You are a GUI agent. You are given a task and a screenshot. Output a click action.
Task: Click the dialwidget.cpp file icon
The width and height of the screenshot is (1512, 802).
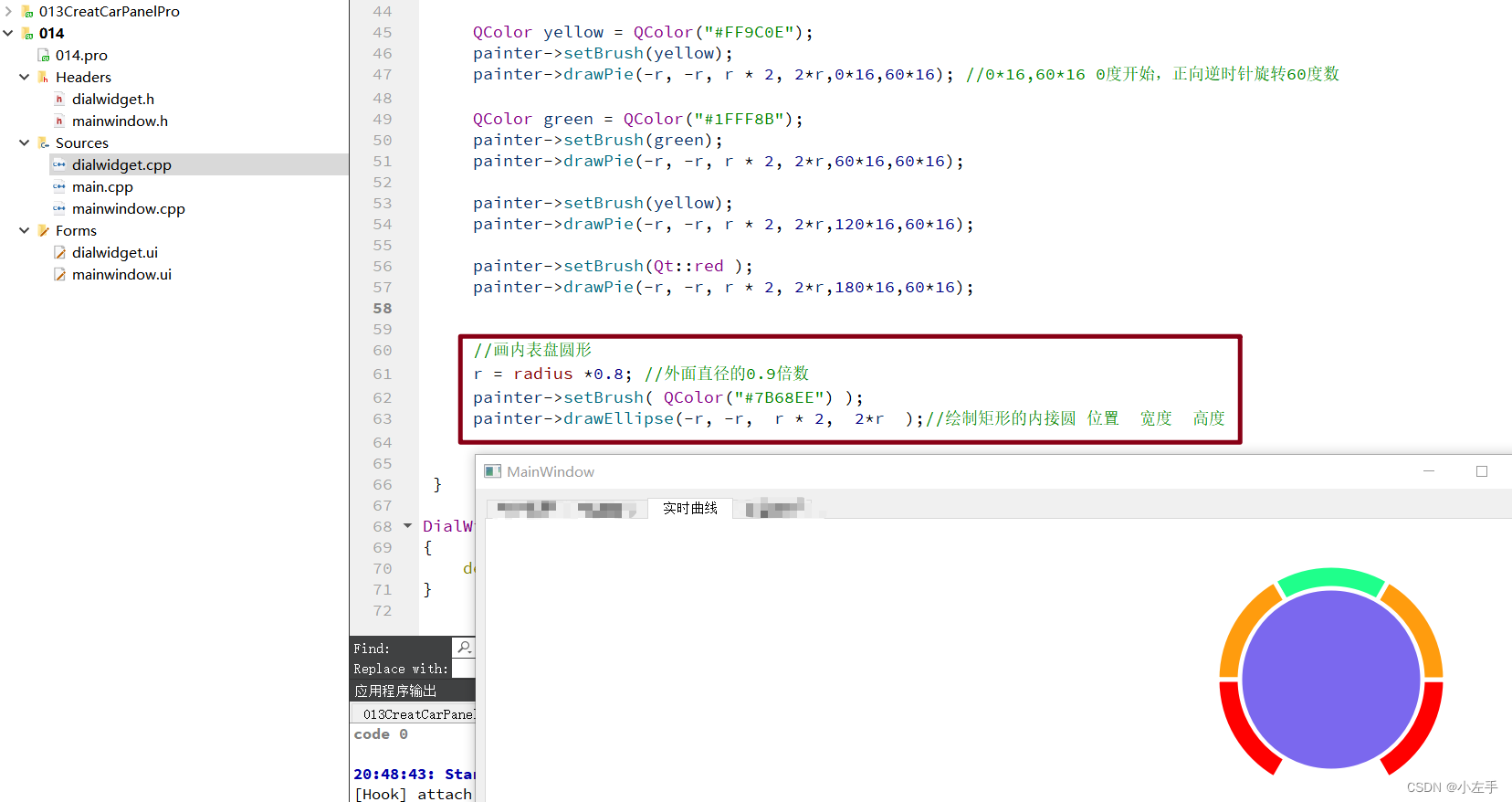[59, 164]
